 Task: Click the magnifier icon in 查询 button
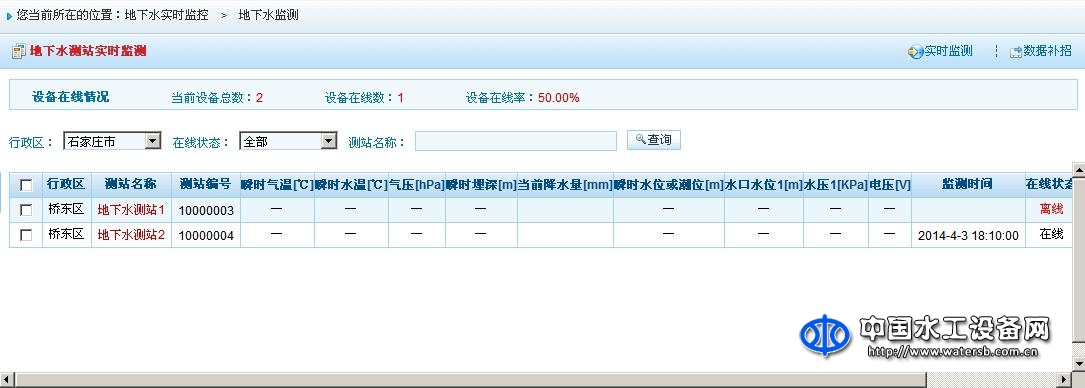[640, 140]
